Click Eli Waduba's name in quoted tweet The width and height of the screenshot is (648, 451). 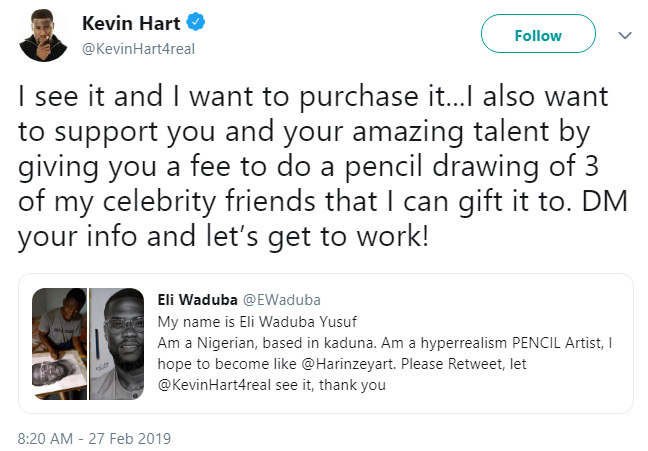194,297
